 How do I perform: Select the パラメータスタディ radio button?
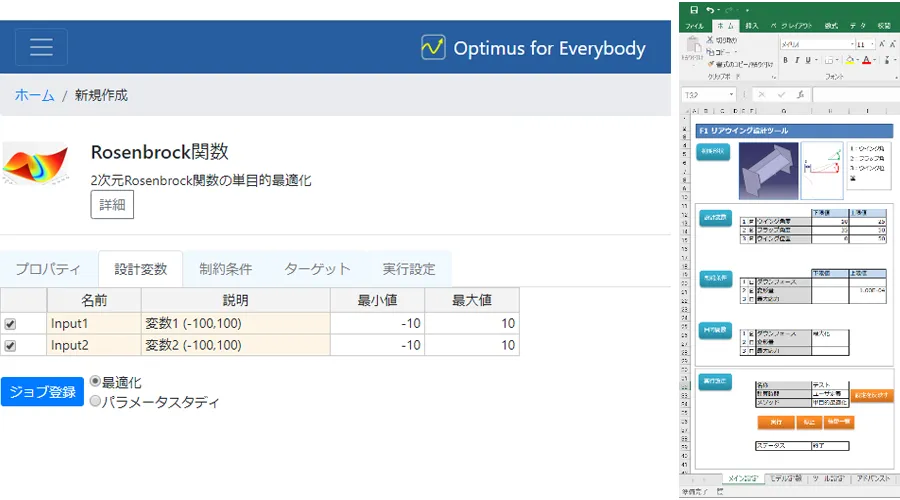coord(95,401)
